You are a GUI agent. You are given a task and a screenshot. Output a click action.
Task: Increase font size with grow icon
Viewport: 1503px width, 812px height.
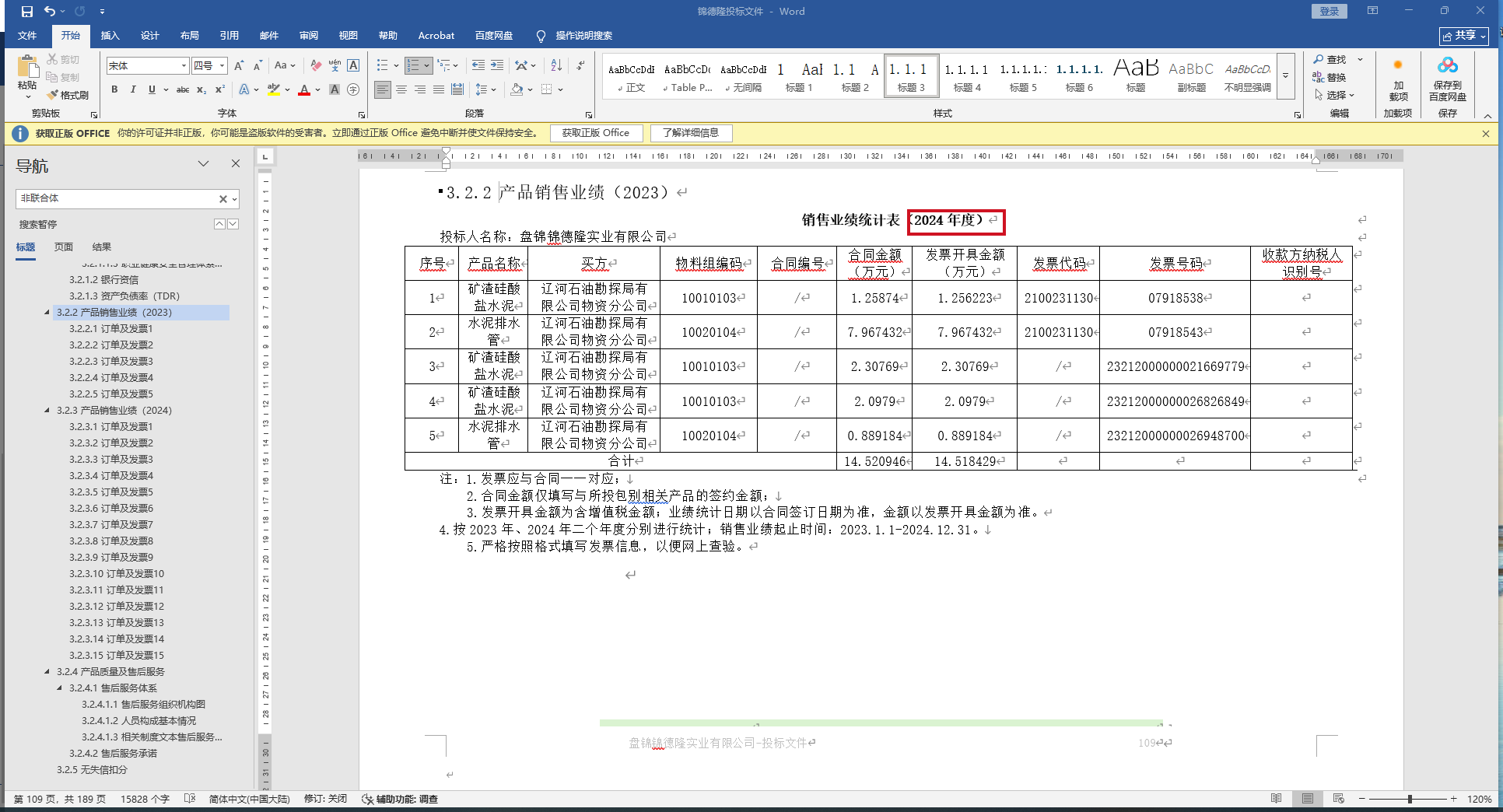pyautogui.click(x=239, y=66)
